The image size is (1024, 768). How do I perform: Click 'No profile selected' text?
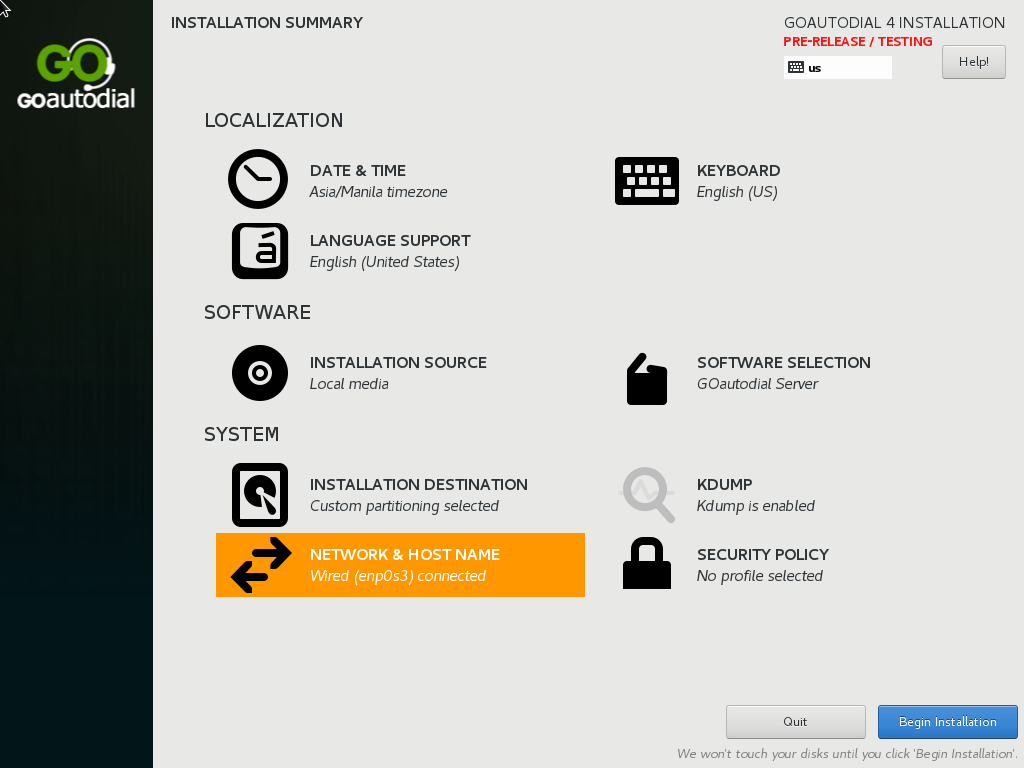pyautogui.click(x=760, y=576)
